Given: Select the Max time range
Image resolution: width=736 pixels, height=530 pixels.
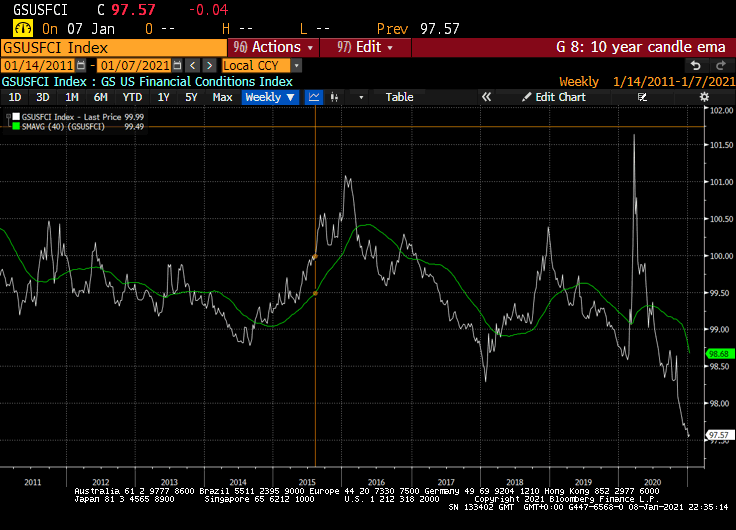Looking at the screenshot, I should click(x=222, y=97).
